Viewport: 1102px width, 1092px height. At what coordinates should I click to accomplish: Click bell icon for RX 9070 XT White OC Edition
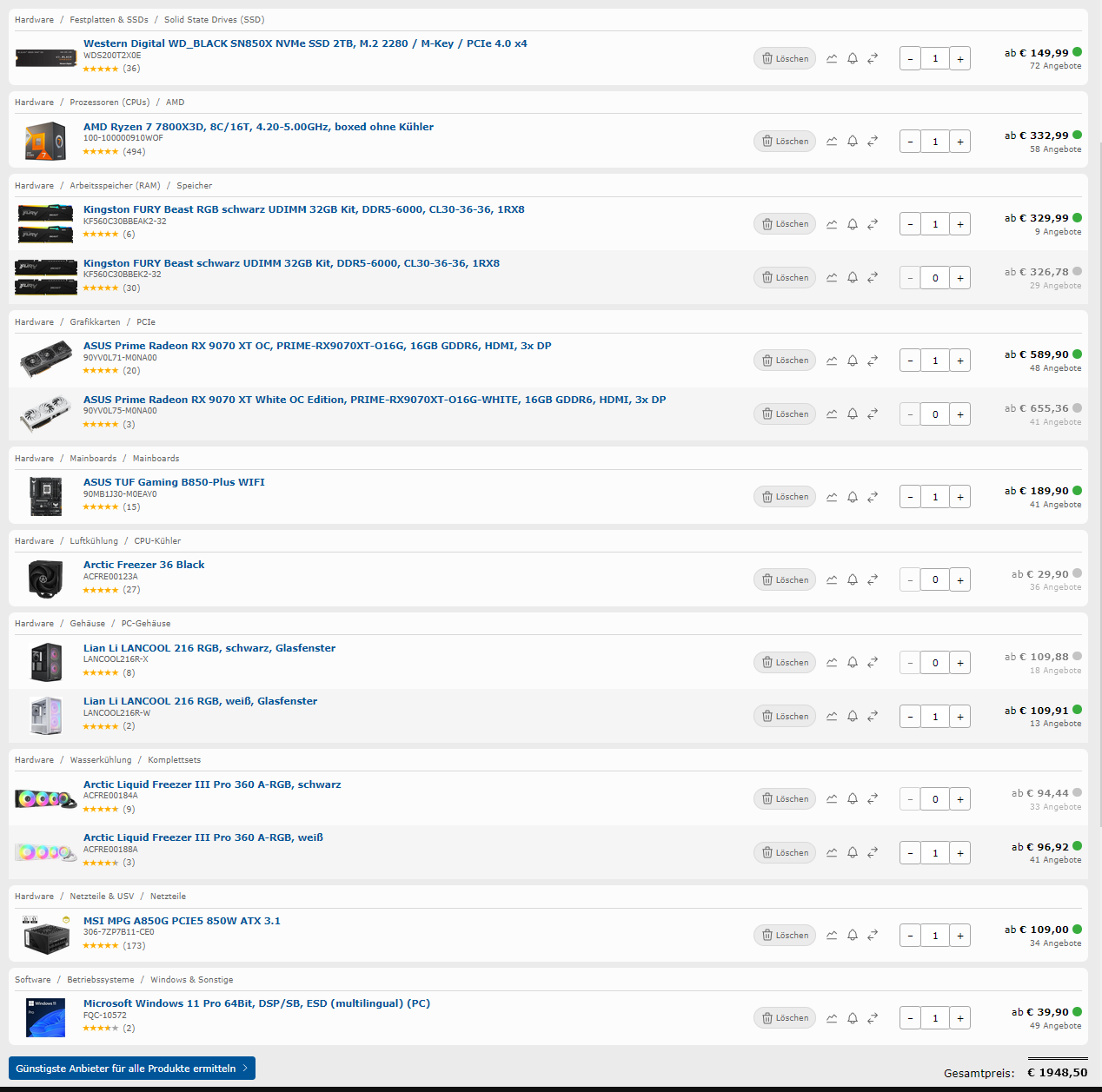(853, 414)
